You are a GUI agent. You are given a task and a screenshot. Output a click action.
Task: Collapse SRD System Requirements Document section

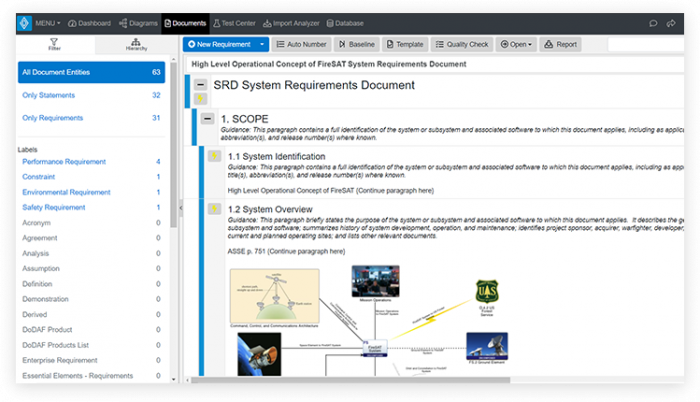[200, 84]
